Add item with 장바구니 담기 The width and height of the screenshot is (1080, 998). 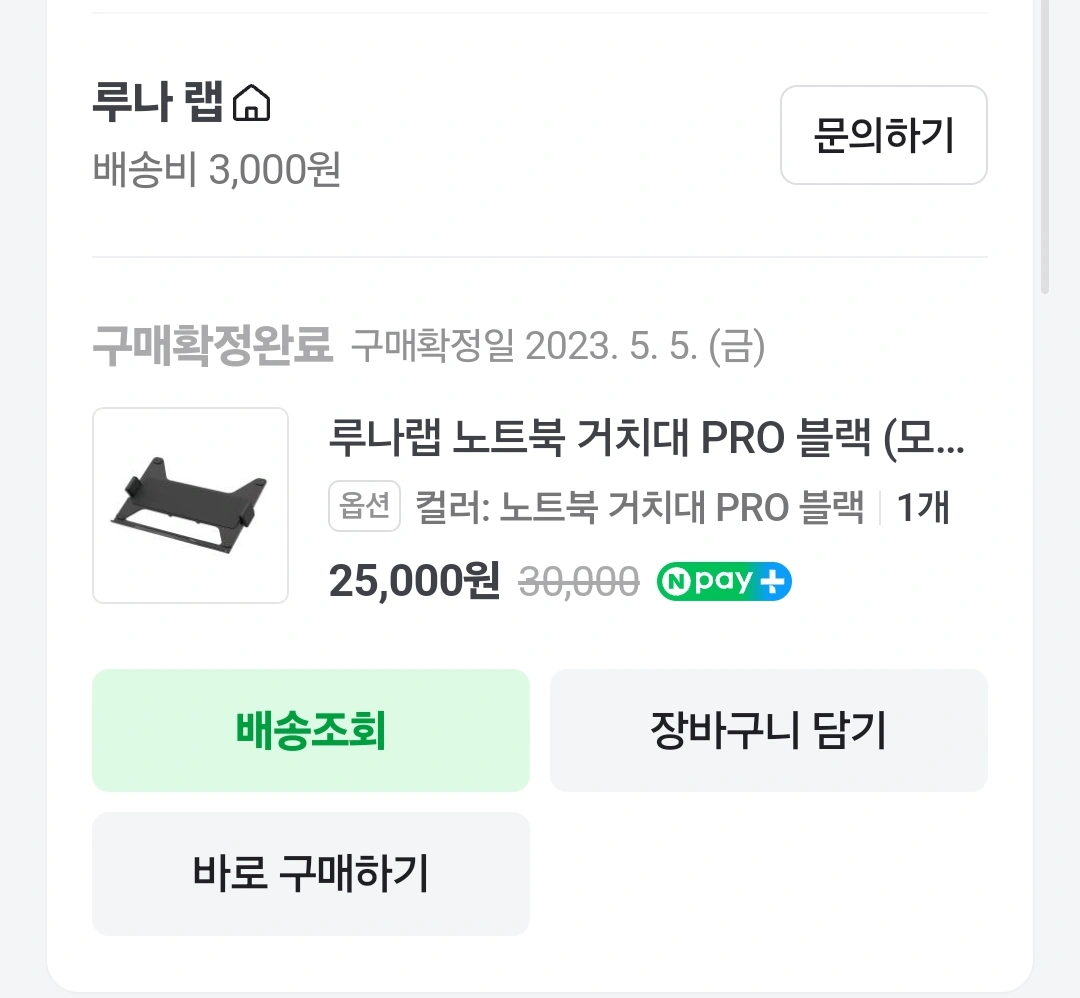(x=769, y=730)
